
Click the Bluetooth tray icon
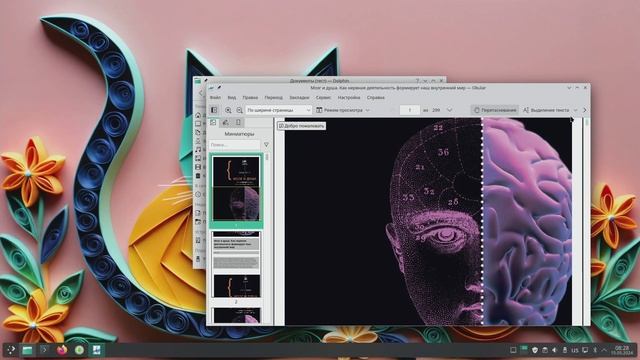tap(595, 350)
